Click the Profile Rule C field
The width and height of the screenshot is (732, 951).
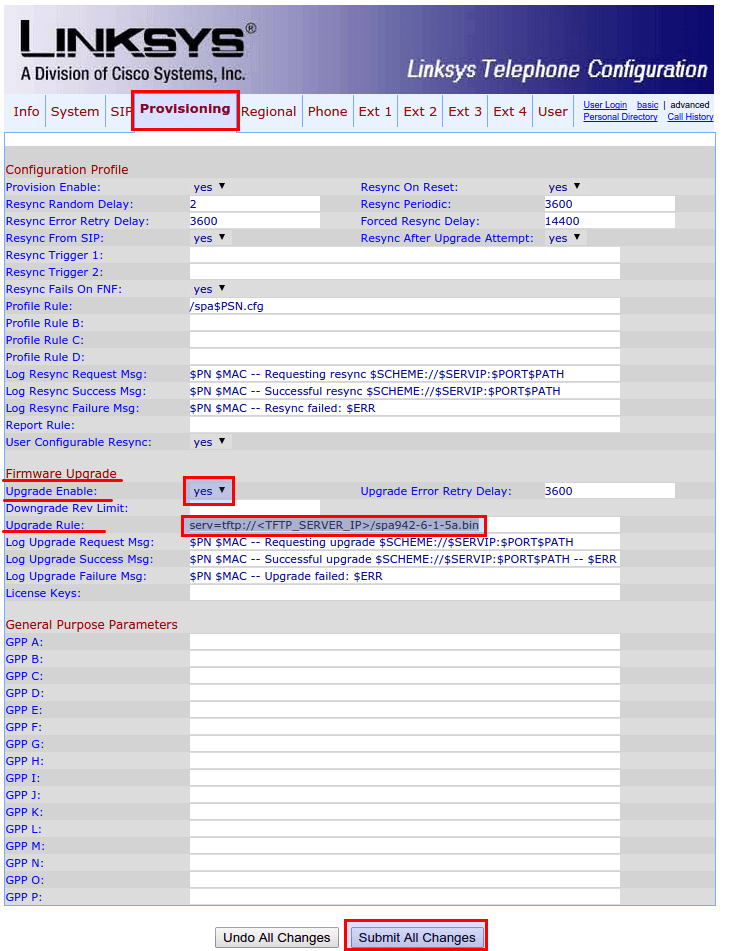click(x=405, y=340)
